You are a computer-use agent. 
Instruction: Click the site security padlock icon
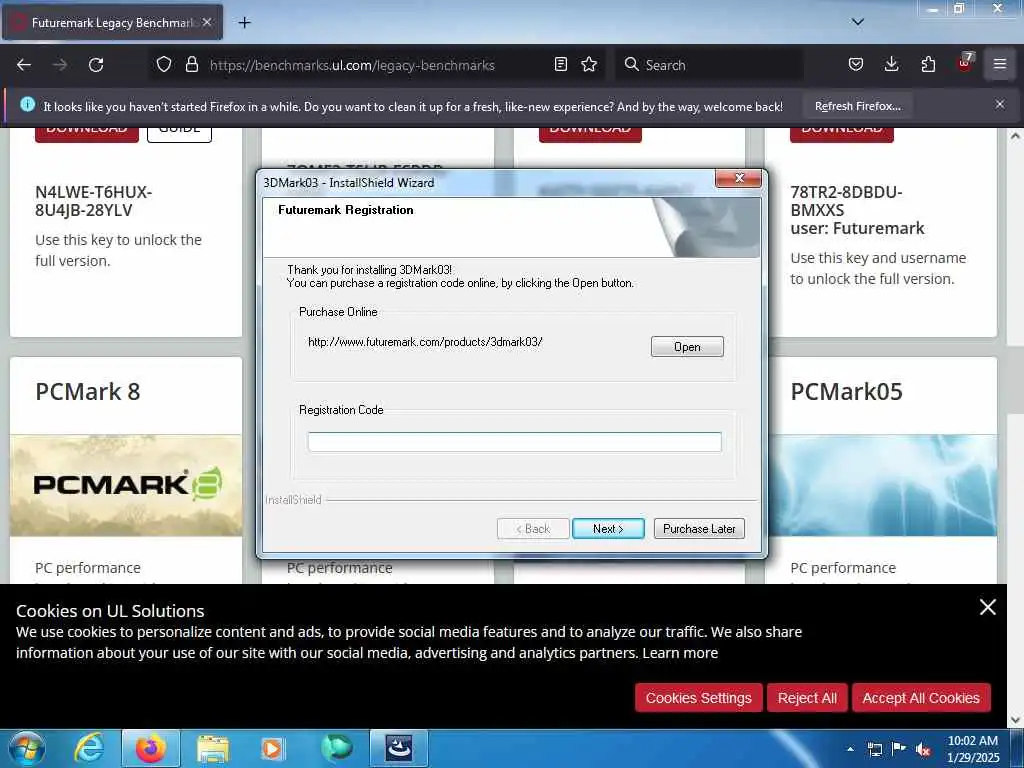coord(191,64)
